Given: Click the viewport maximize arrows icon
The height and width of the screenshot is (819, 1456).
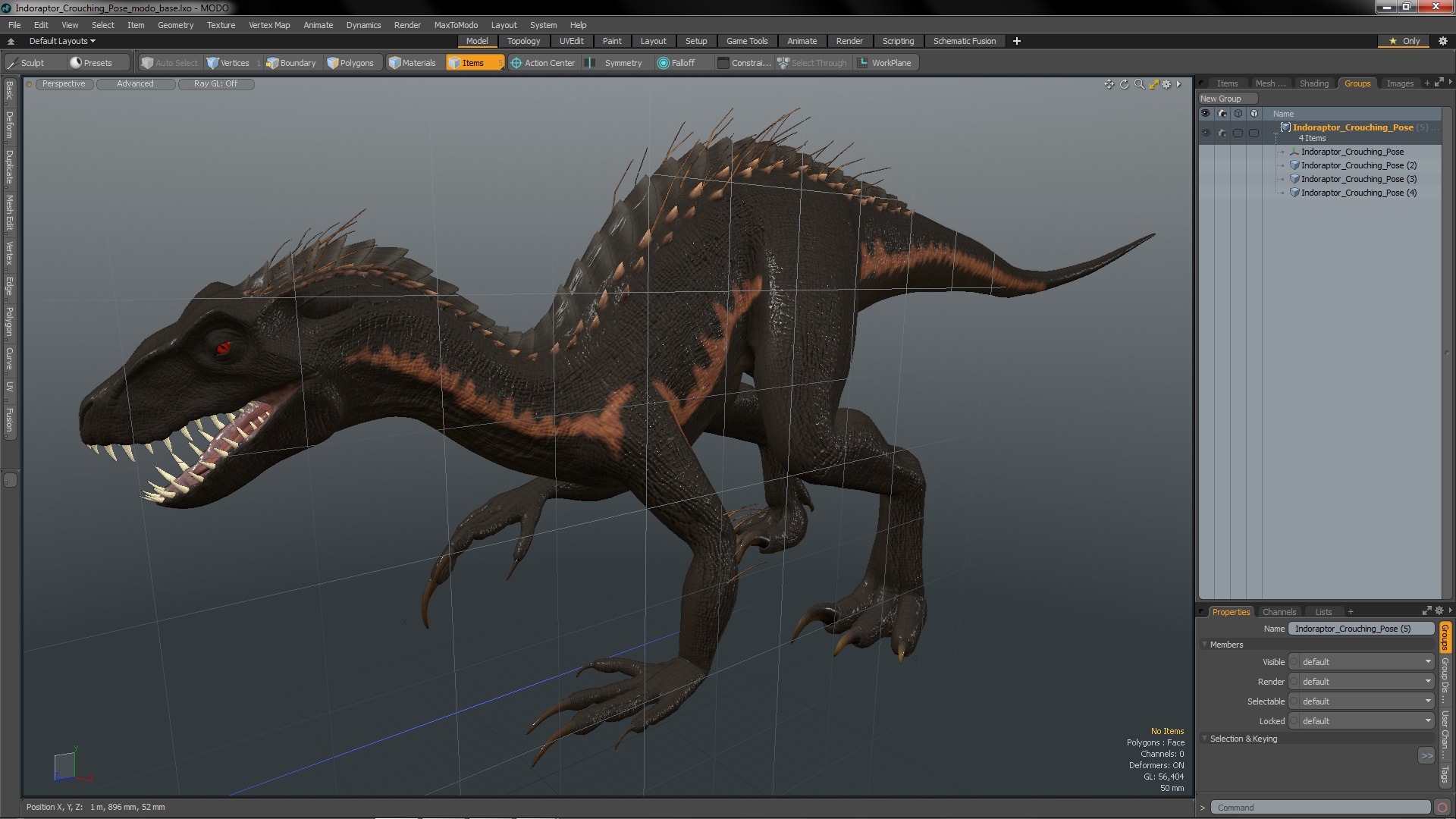Looking at the screenshot, I should pyautogui.click(x=1153, y=84).
